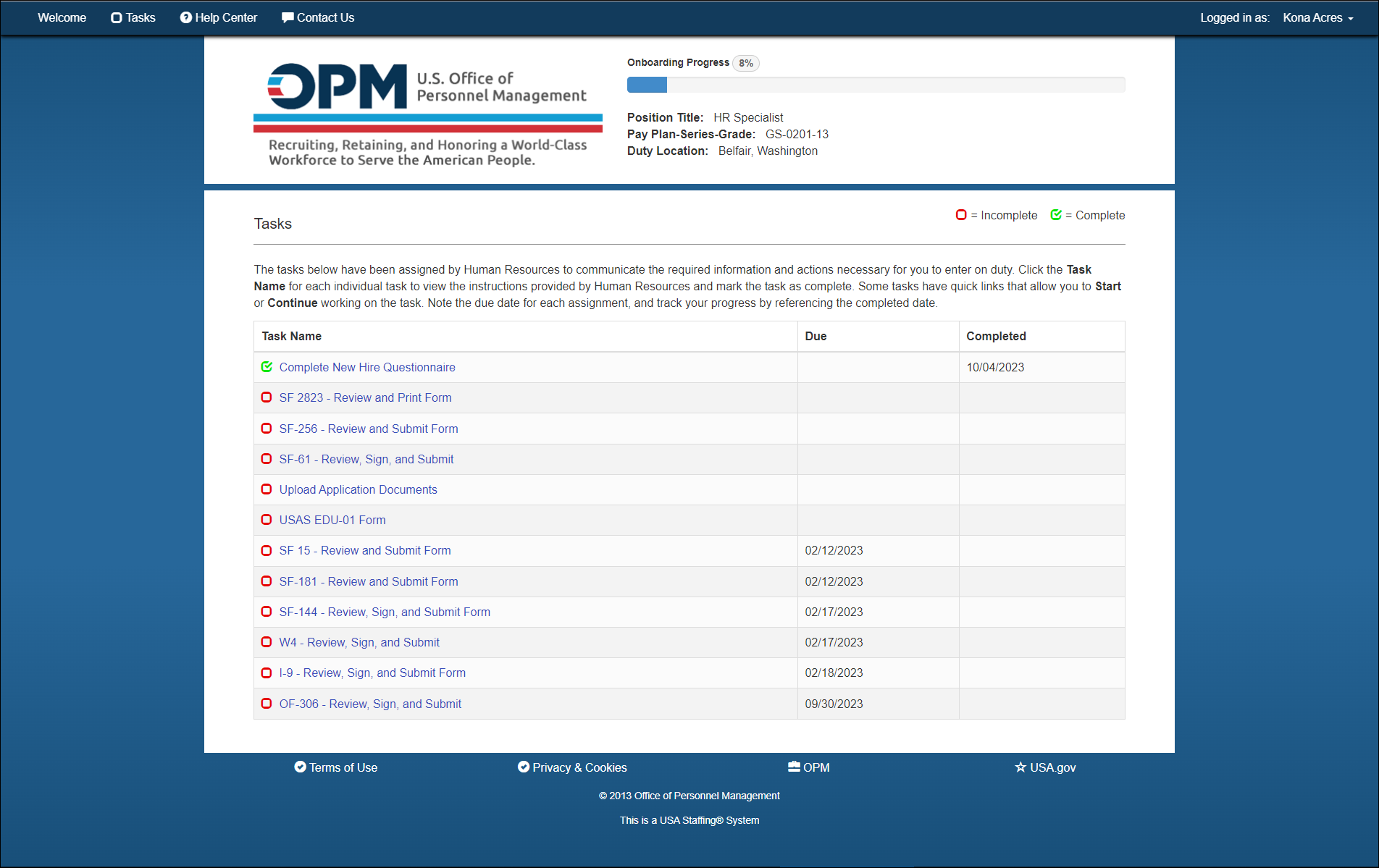Open W4 - Review, Sign, and Submit
Viewport: 1379px width, 868px height.
coord(359,642)
